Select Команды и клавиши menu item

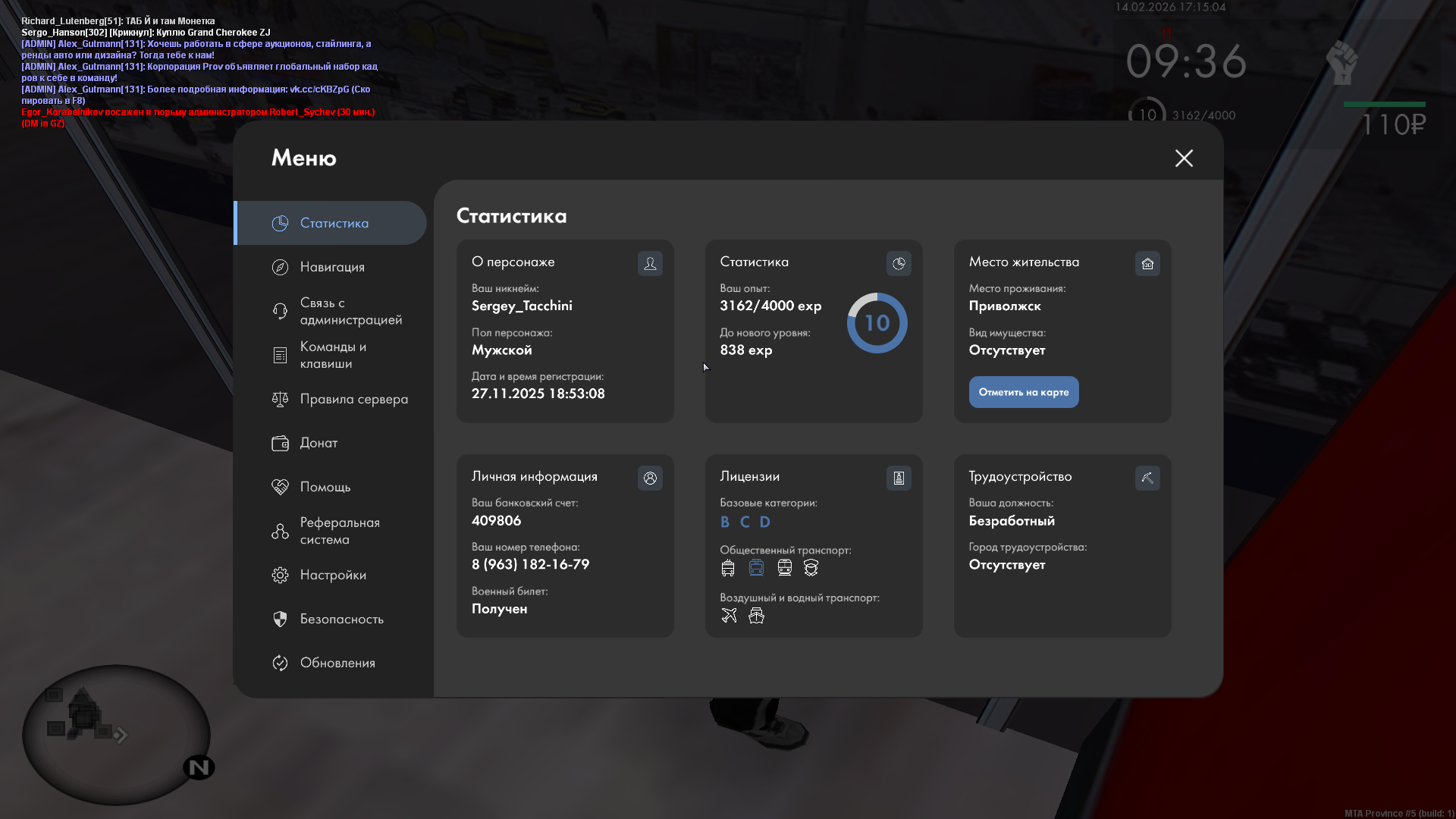pyautogui.click(x=333, y=355)
